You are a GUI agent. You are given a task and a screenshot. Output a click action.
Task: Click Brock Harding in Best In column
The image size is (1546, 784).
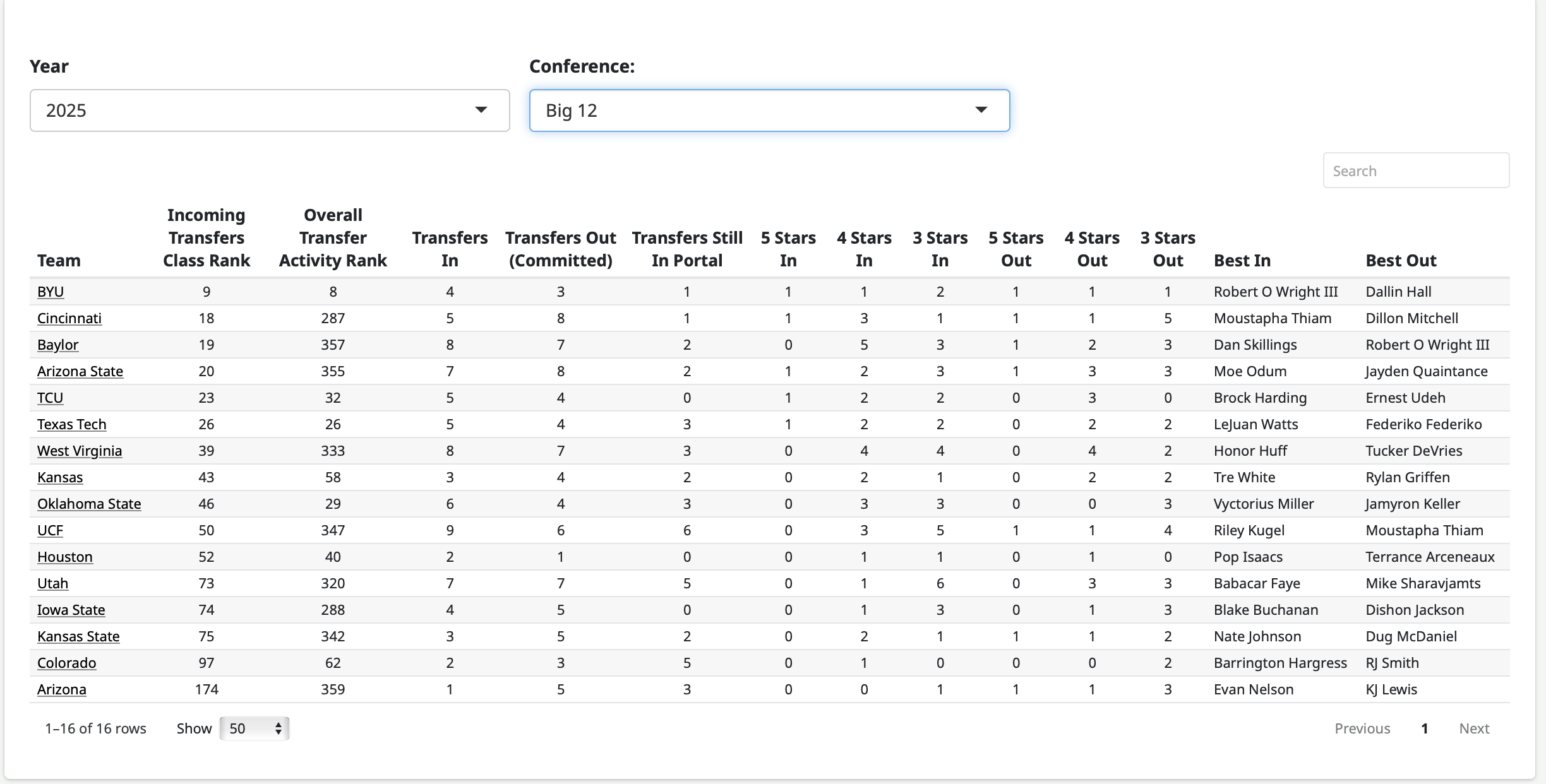(x=1260, y=398)
